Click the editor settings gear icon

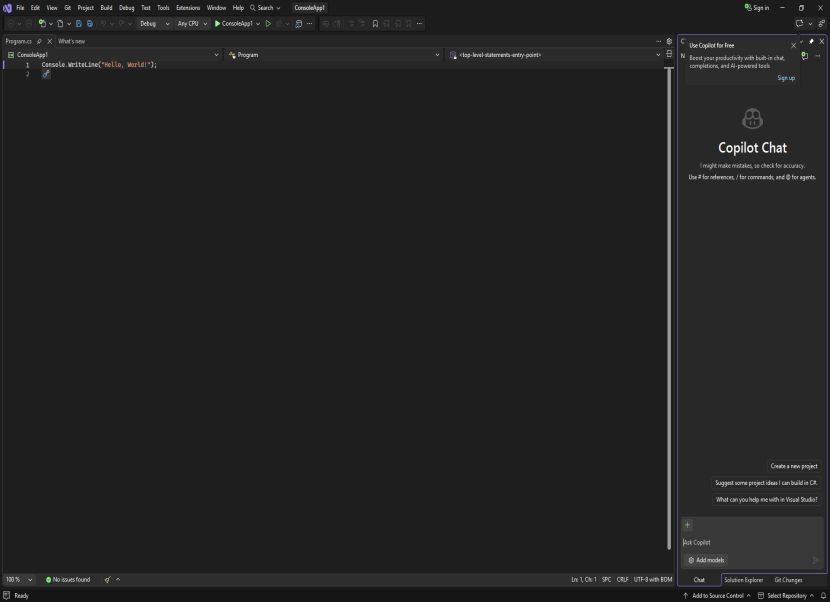click(669, 41)
